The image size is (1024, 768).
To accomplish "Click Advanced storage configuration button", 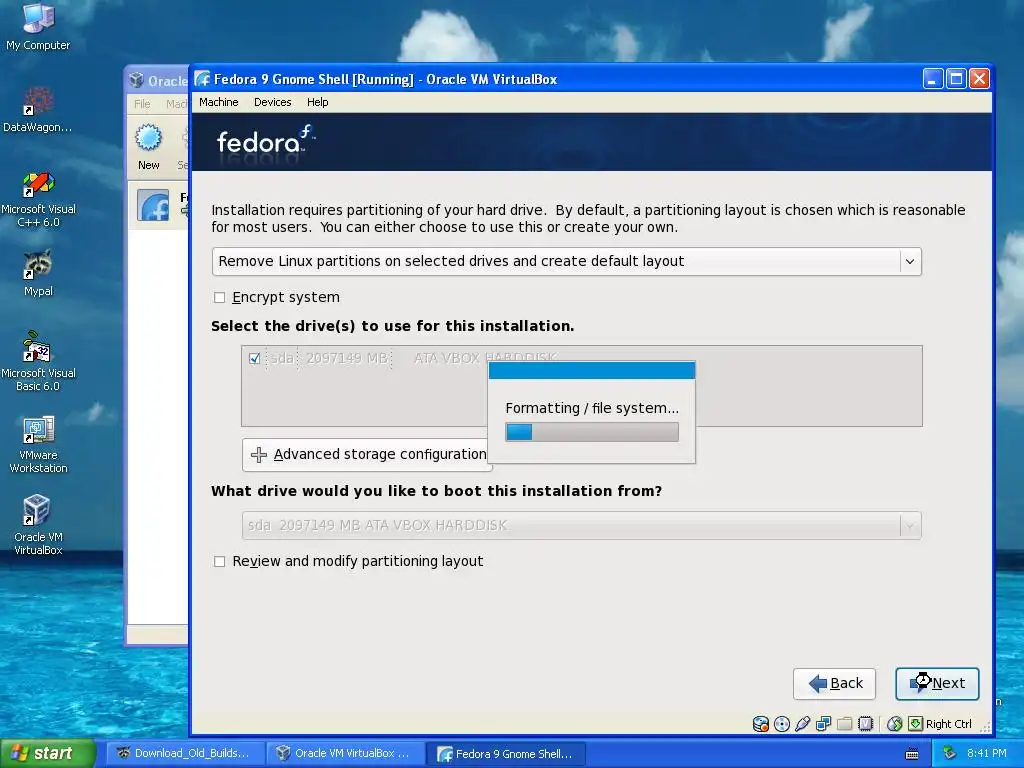I will click(x=367, y=455).
